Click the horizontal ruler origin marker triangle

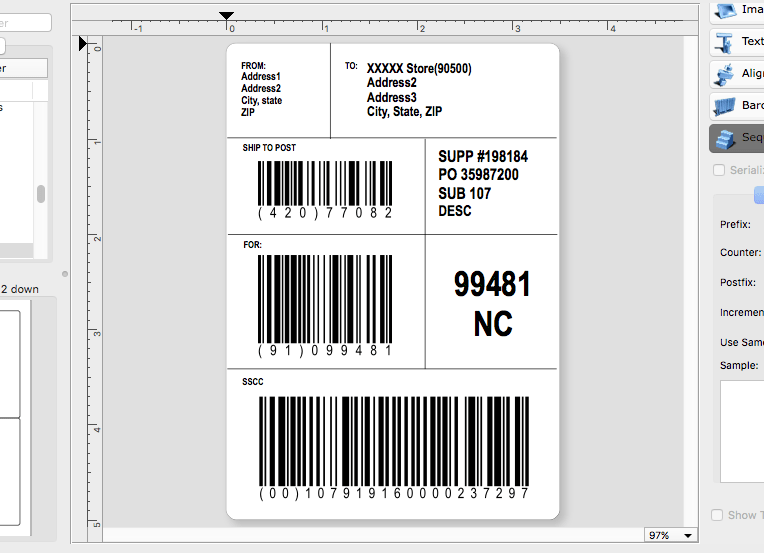(x=226, y=16)
